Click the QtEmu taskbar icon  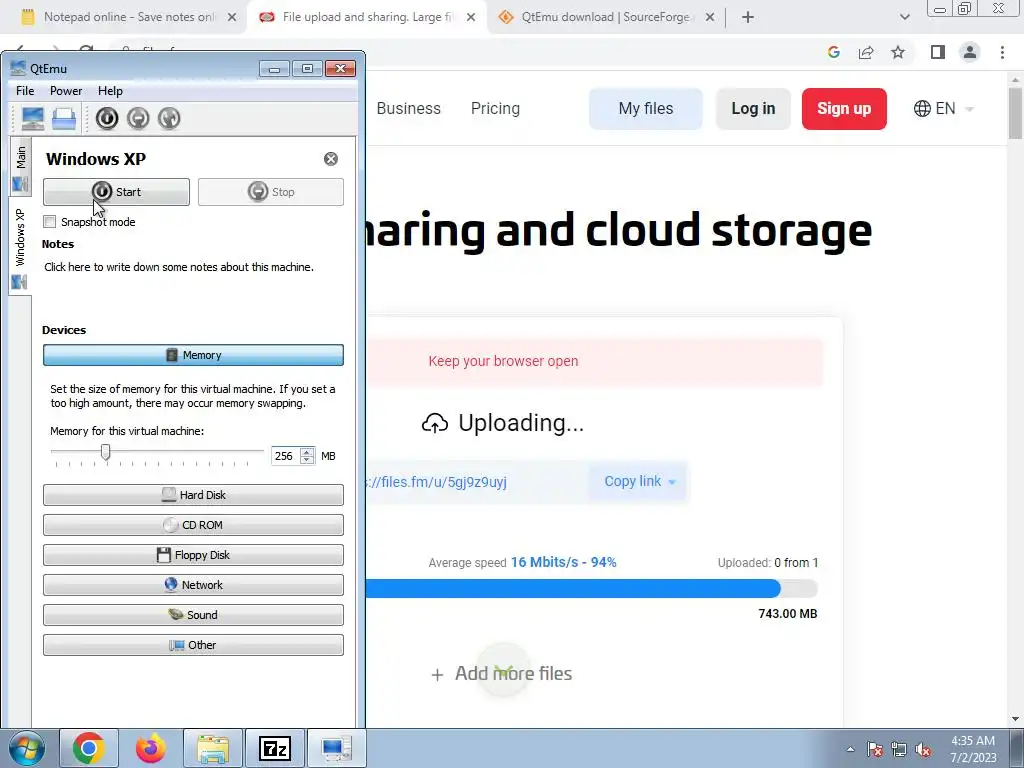336,748
